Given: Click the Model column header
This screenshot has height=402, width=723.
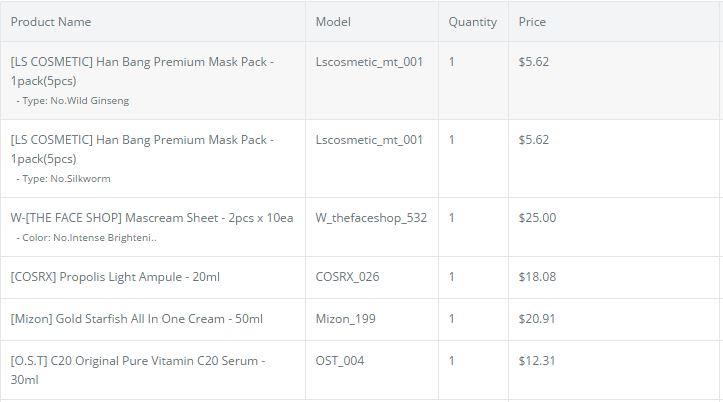Looking at the screenshot, I should [333, 22].
